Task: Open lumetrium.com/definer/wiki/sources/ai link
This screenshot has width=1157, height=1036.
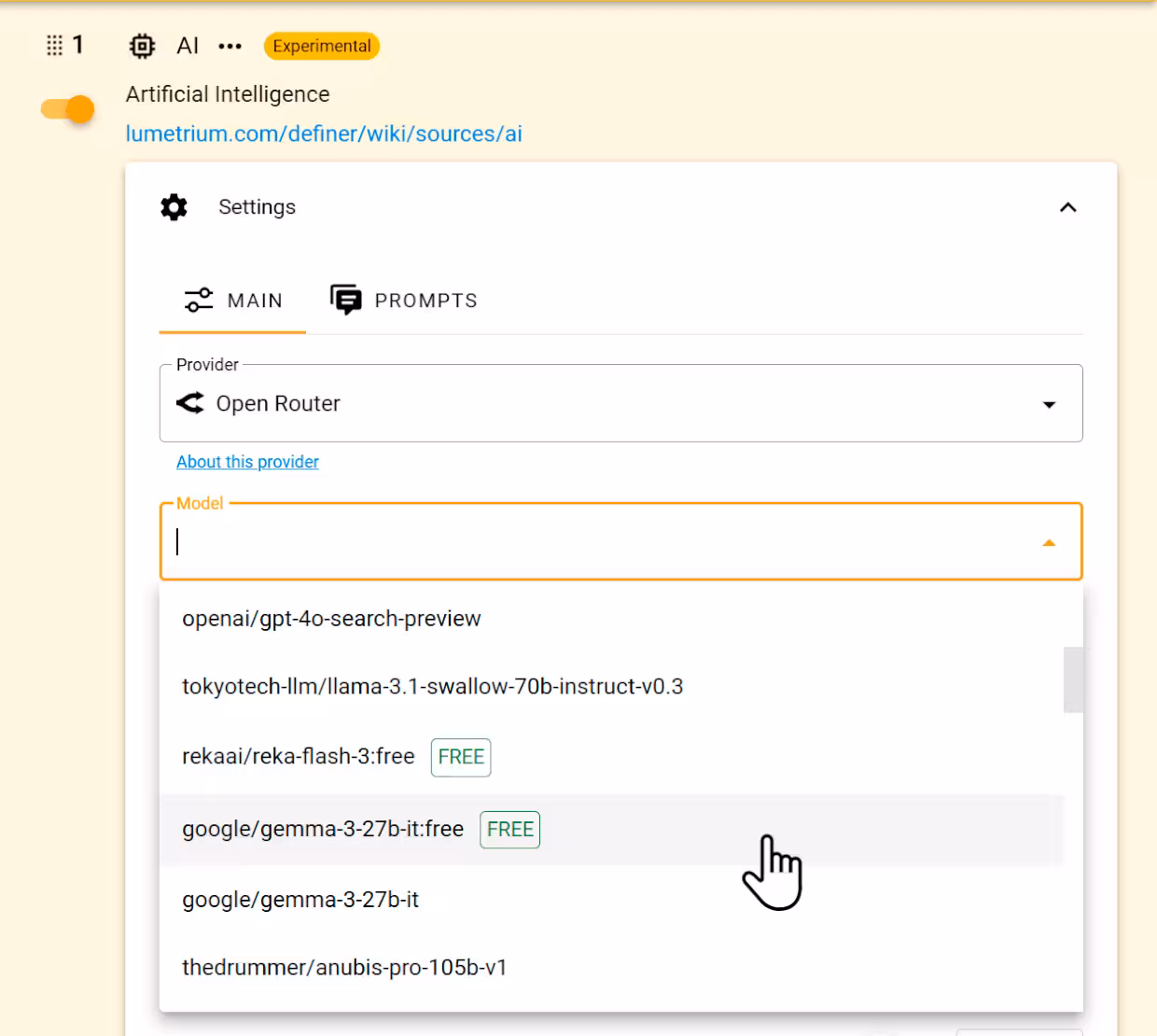Action: click(324, 133)
